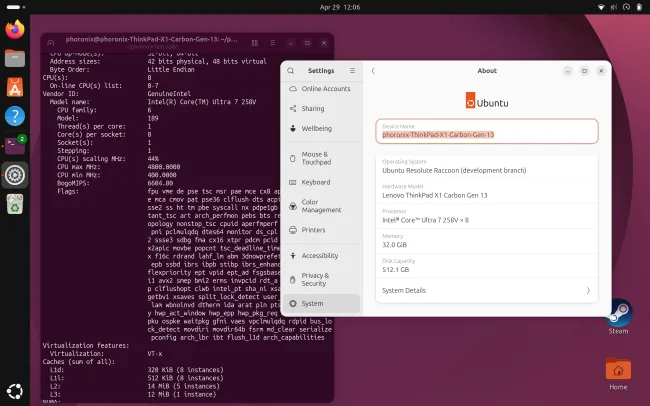650x406 pixels.
Task: Click the terminal split view icon
Action: click(x=255, y=43)
